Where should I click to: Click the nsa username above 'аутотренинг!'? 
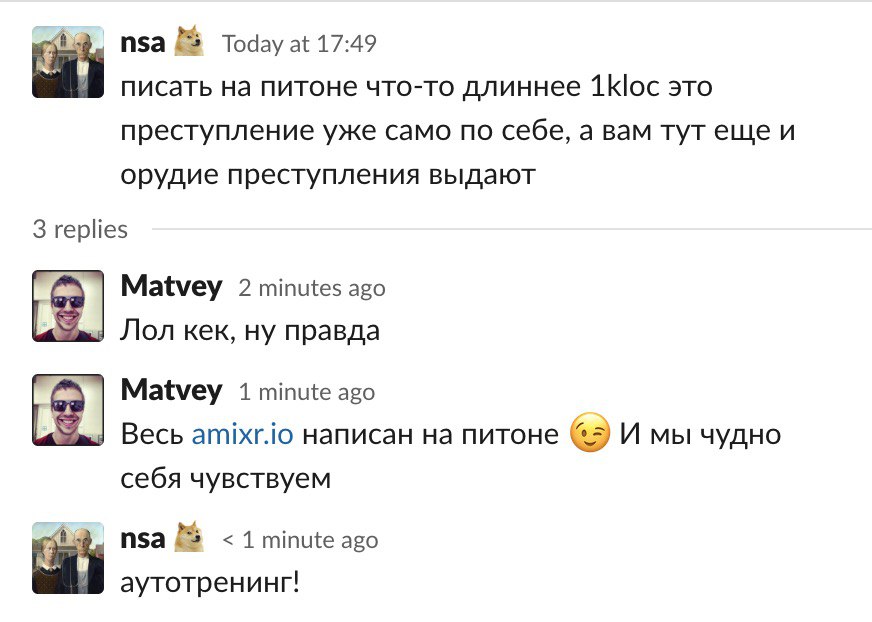coord(143,538)
